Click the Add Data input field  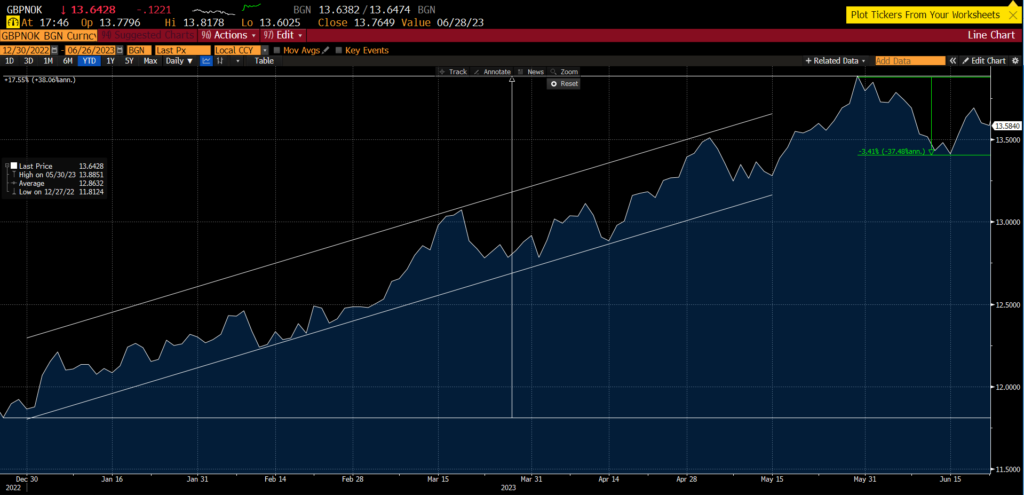pyautogui.click(x=910, y=61)
